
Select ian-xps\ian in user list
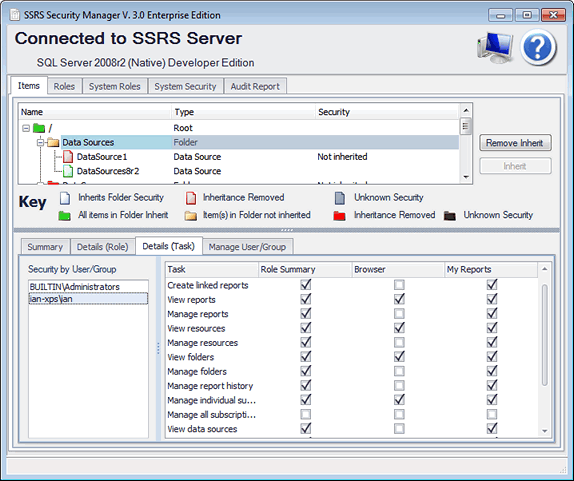88,299
